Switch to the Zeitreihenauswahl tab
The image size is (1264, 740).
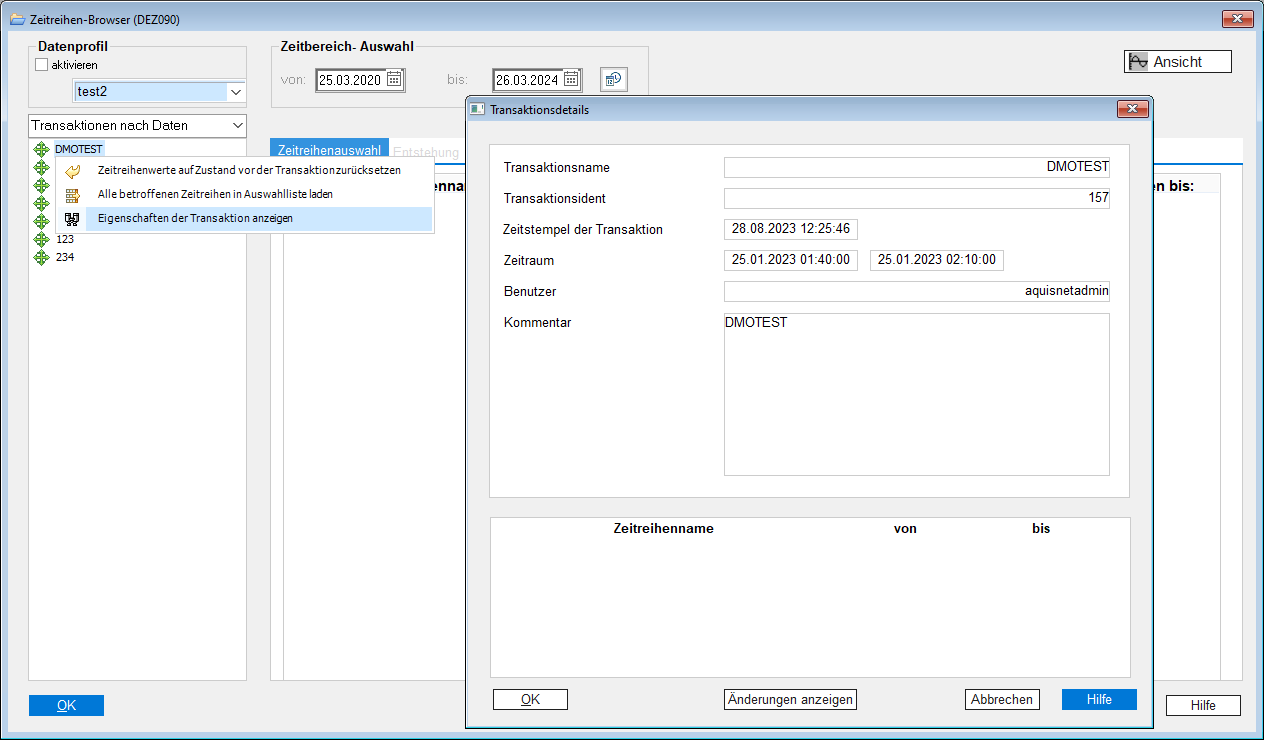(329, 151)
